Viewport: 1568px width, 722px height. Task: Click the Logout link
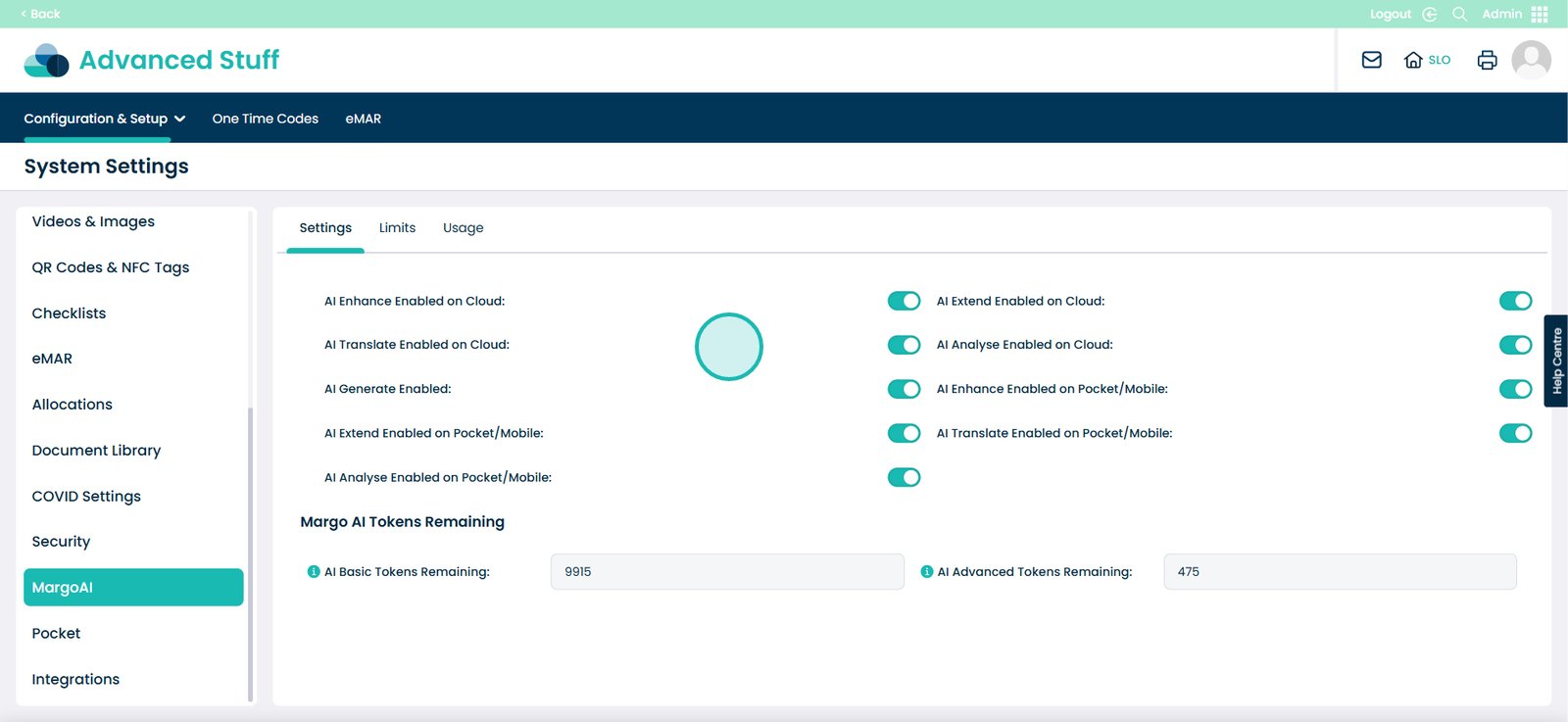1391,14
